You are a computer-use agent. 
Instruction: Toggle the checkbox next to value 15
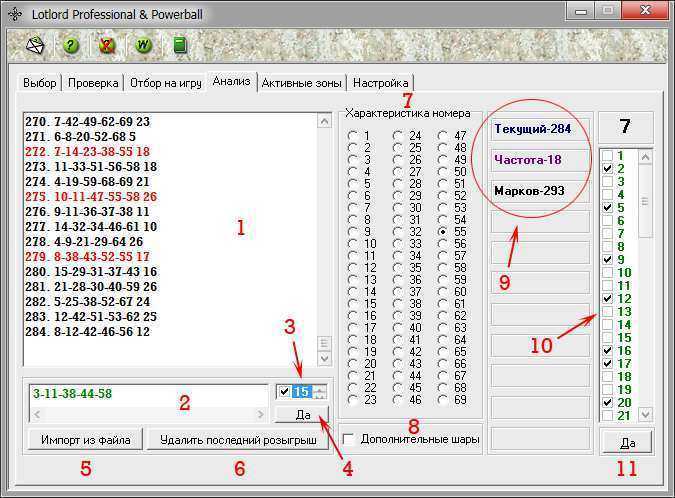284,392
